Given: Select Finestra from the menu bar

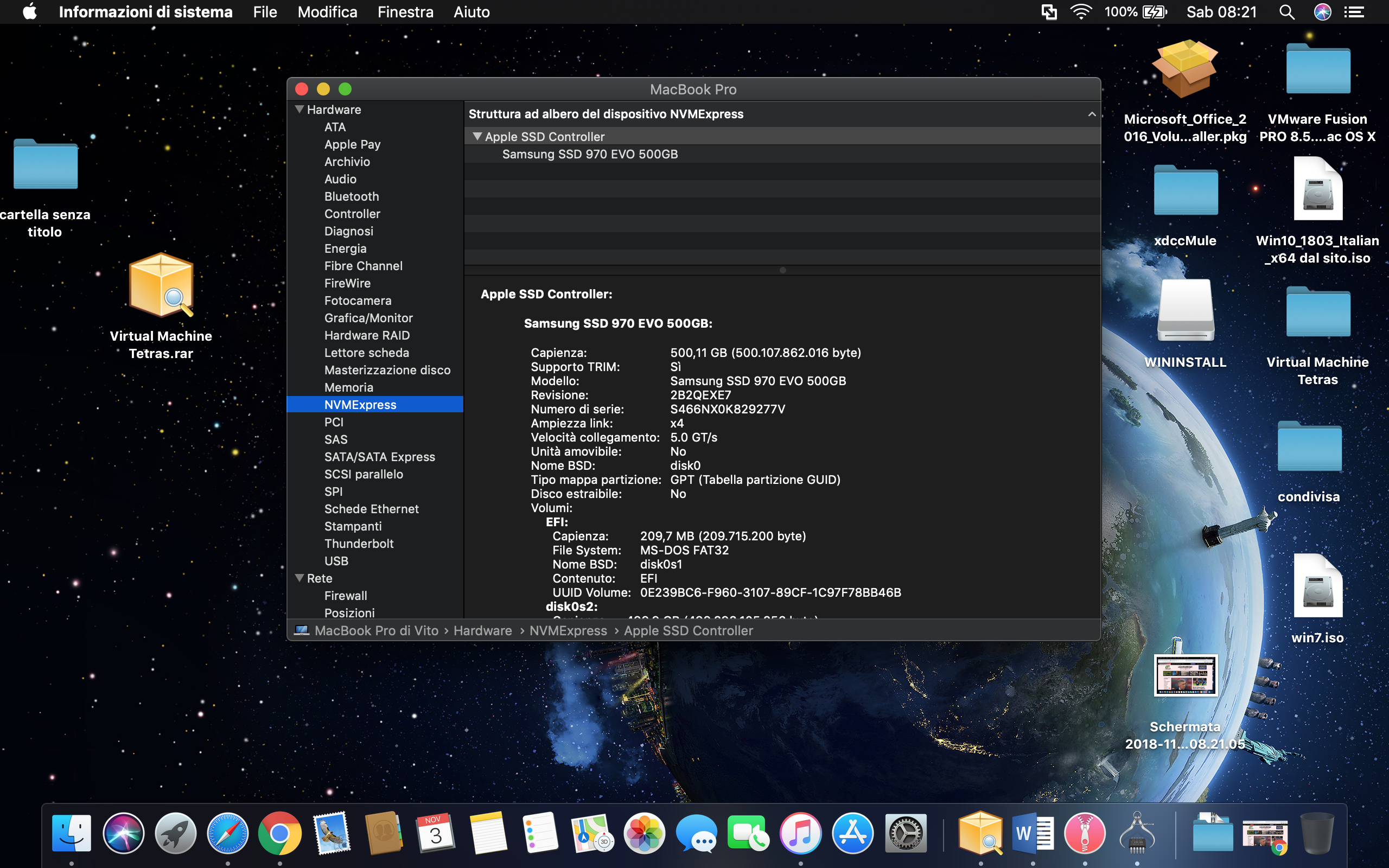Looking at the screenshot, I should pos(405,12).
